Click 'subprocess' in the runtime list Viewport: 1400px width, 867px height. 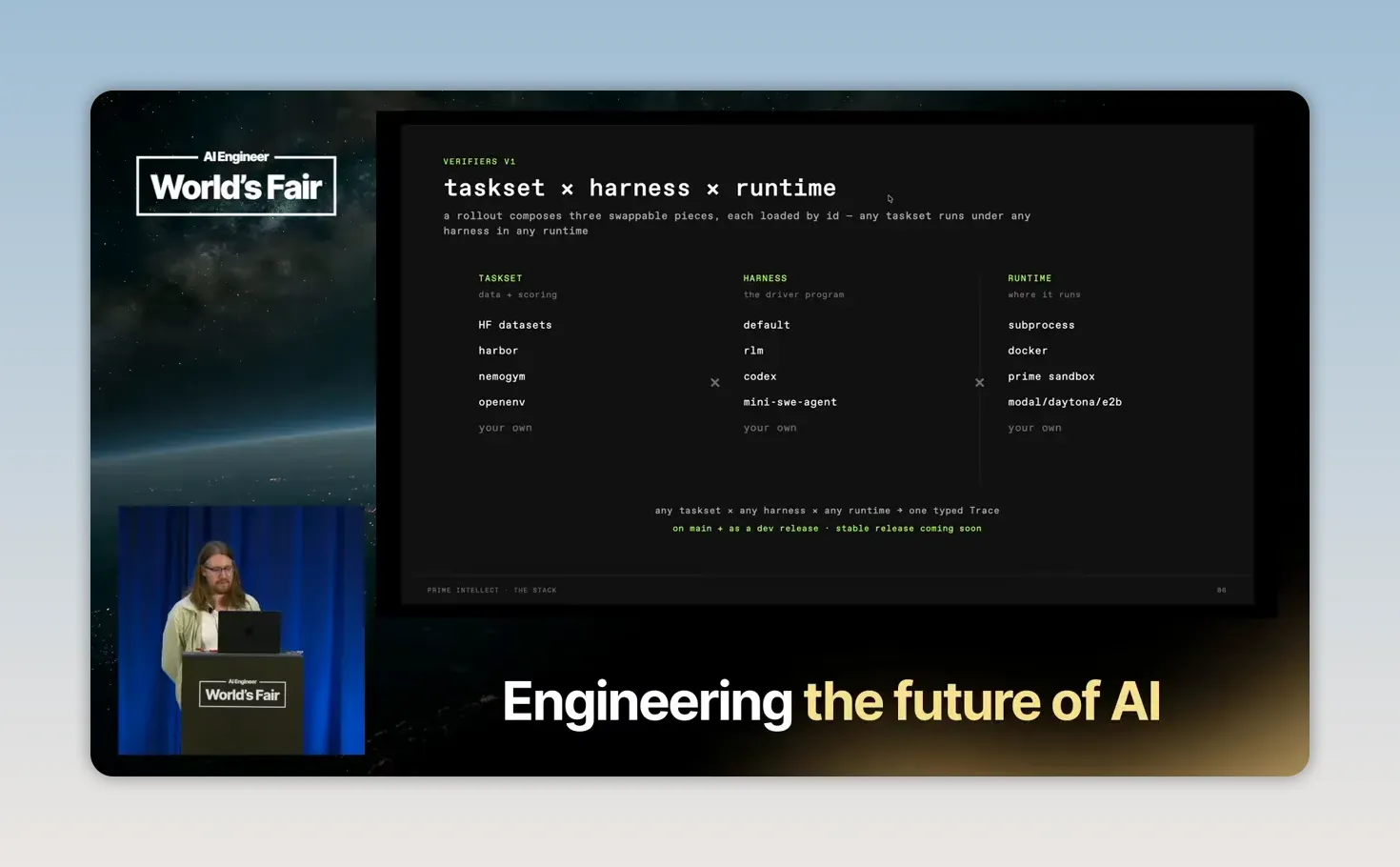1041,325
